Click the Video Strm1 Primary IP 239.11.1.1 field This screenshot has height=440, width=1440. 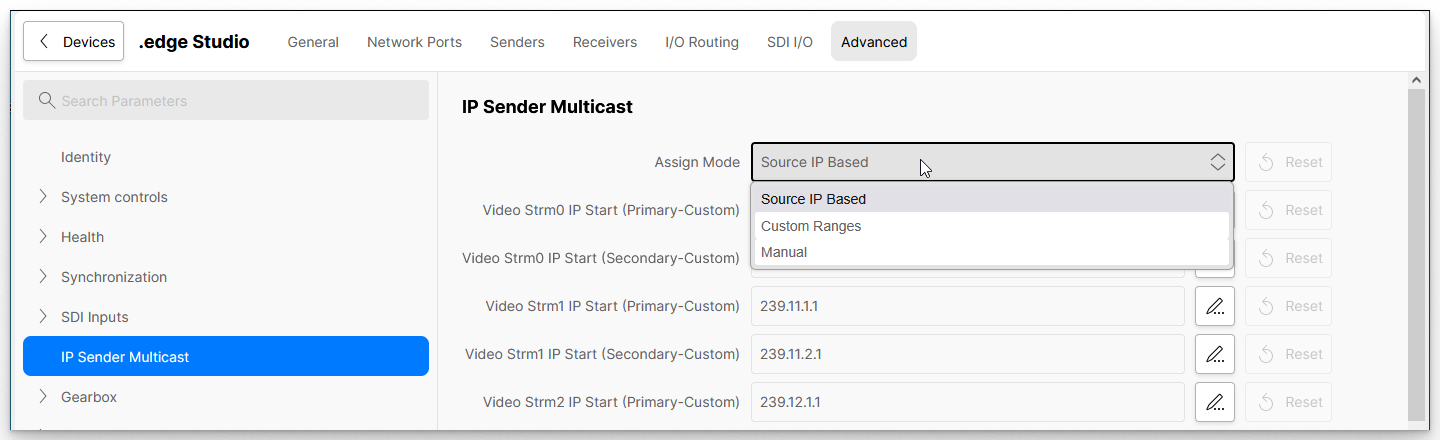(x=966, y=306)
